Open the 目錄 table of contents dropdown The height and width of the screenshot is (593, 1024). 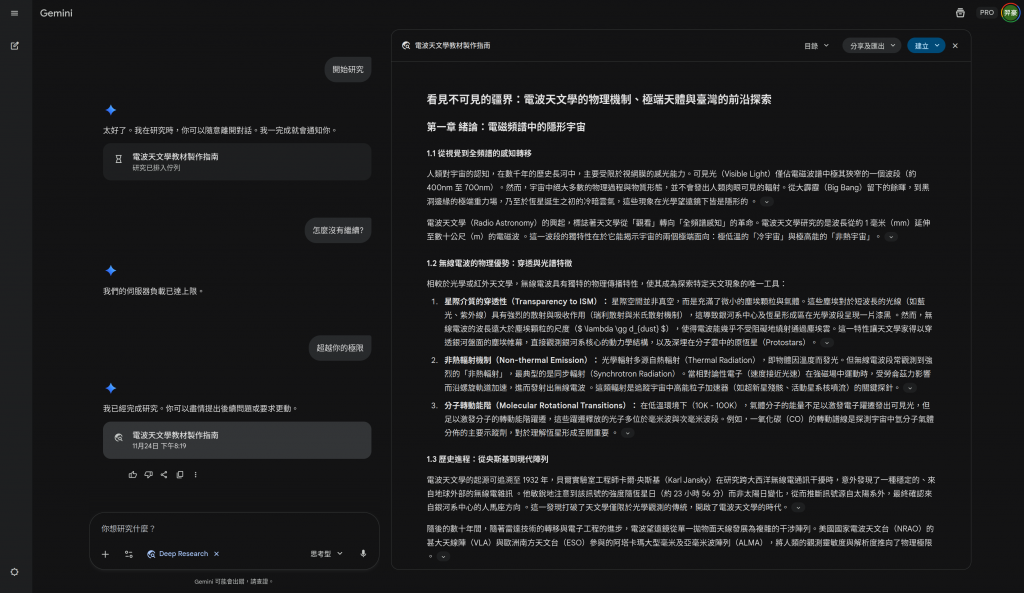816,46
